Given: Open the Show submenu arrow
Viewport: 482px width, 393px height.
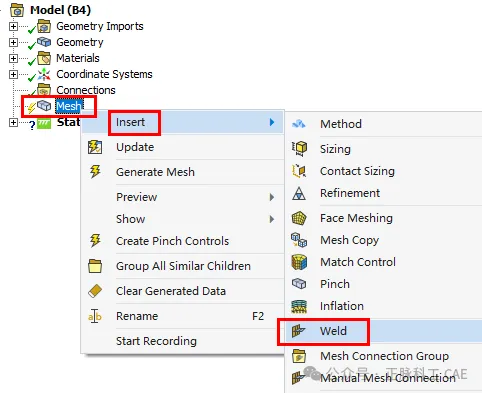Looking at the screenshot, I should click(x=272, y=219).
